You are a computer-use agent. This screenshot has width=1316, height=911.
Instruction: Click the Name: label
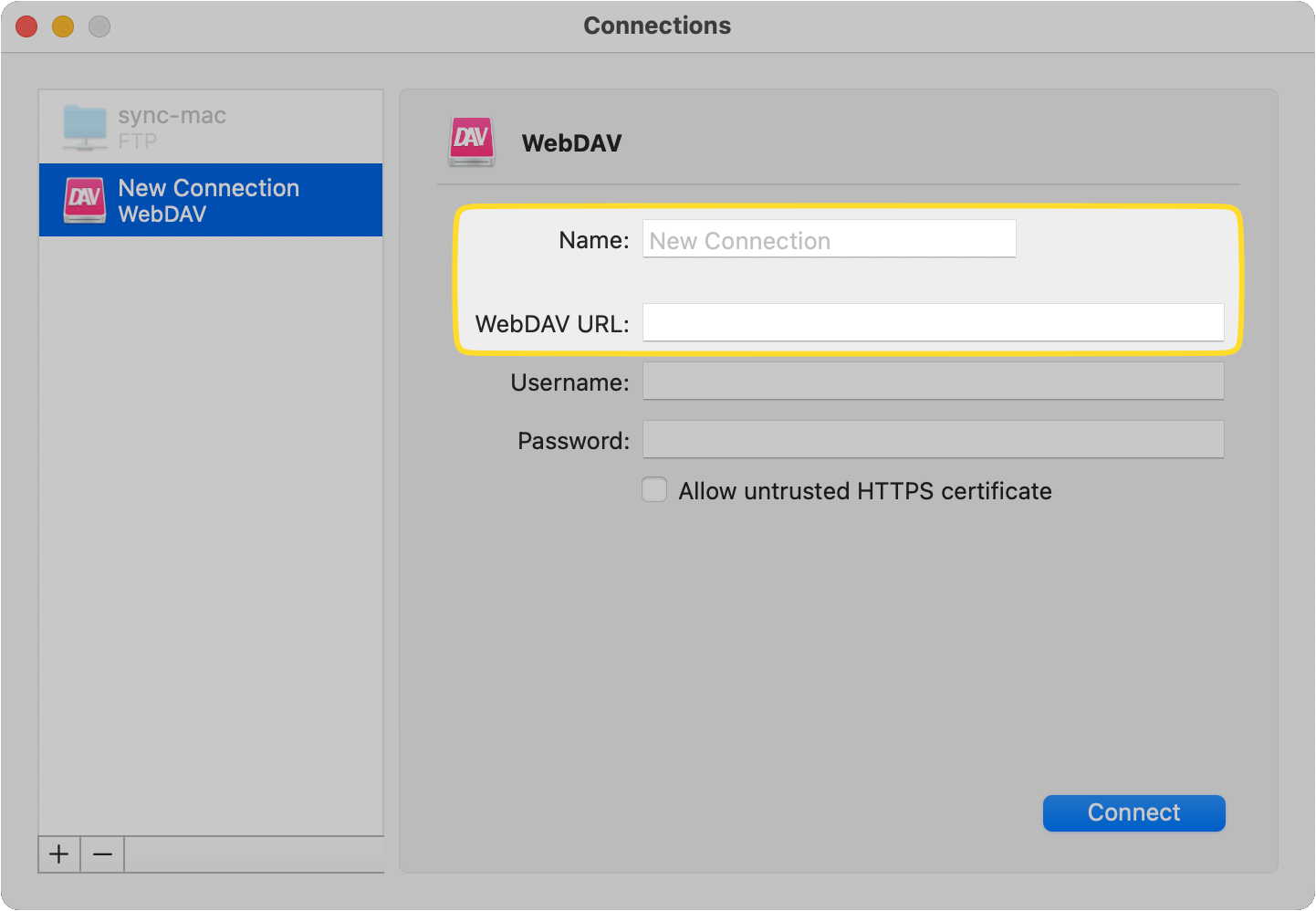coord(592,240)
